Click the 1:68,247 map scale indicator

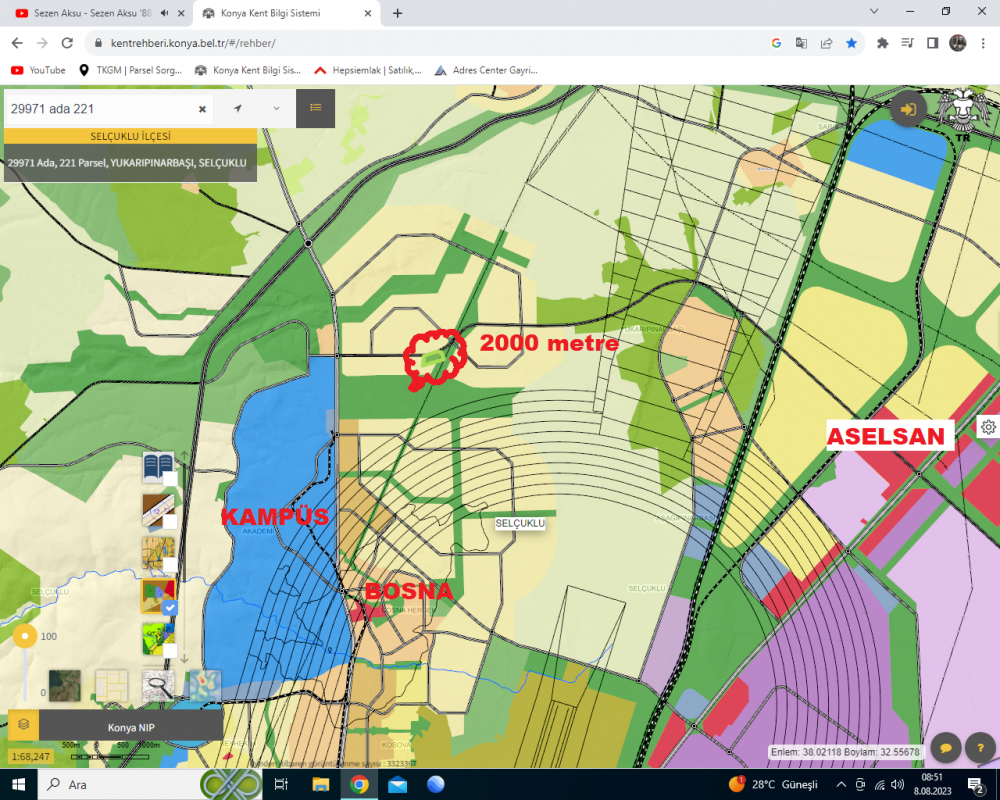pyautogui.click(x=31, y=757)
